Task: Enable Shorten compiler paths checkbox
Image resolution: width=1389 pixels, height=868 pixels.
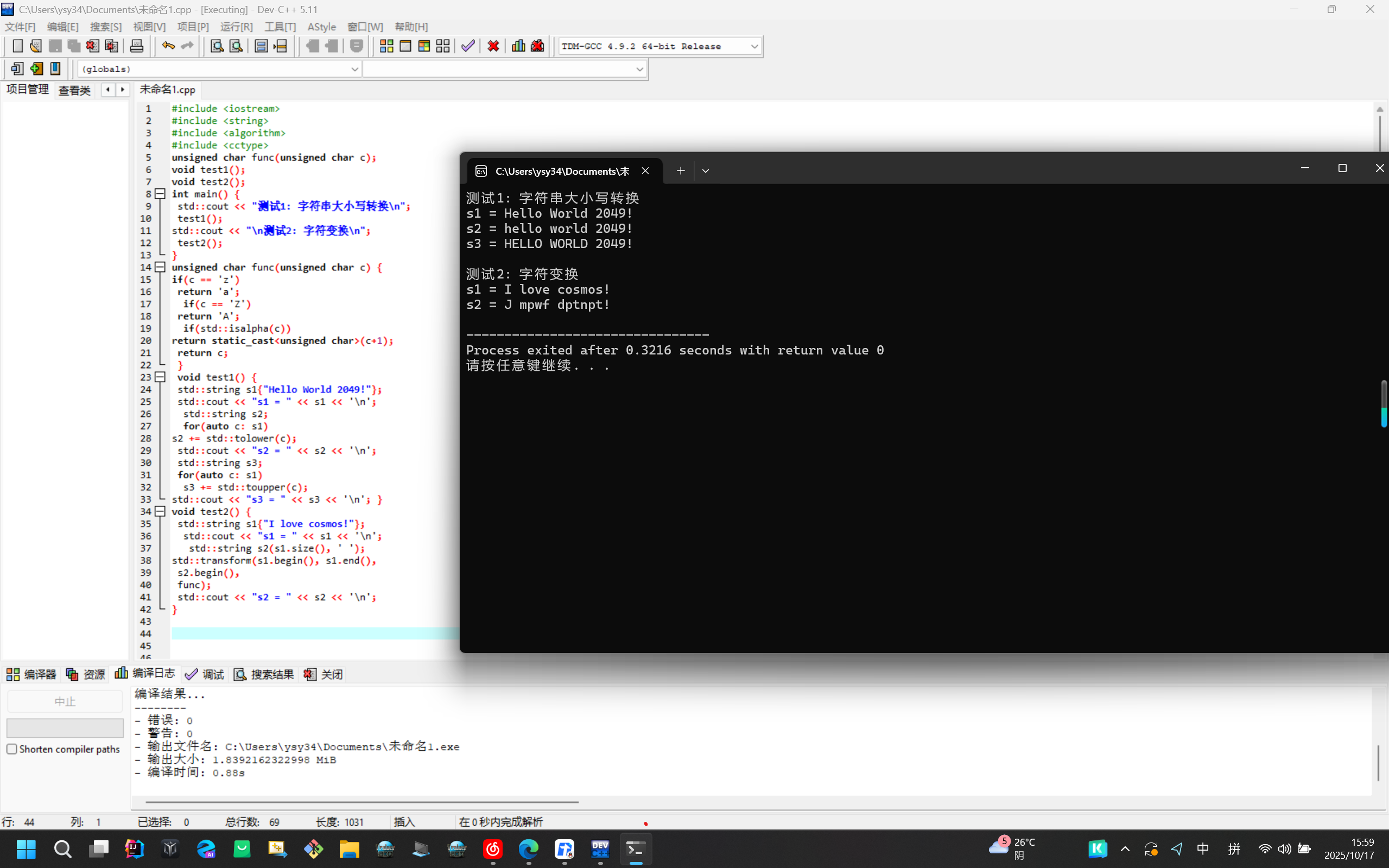Action: click(x=12, y=749)
